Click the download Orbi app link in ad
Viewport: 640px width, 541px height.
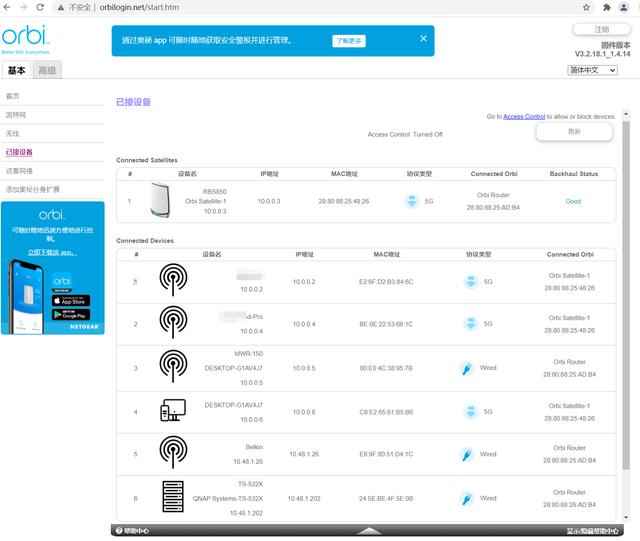52,253
